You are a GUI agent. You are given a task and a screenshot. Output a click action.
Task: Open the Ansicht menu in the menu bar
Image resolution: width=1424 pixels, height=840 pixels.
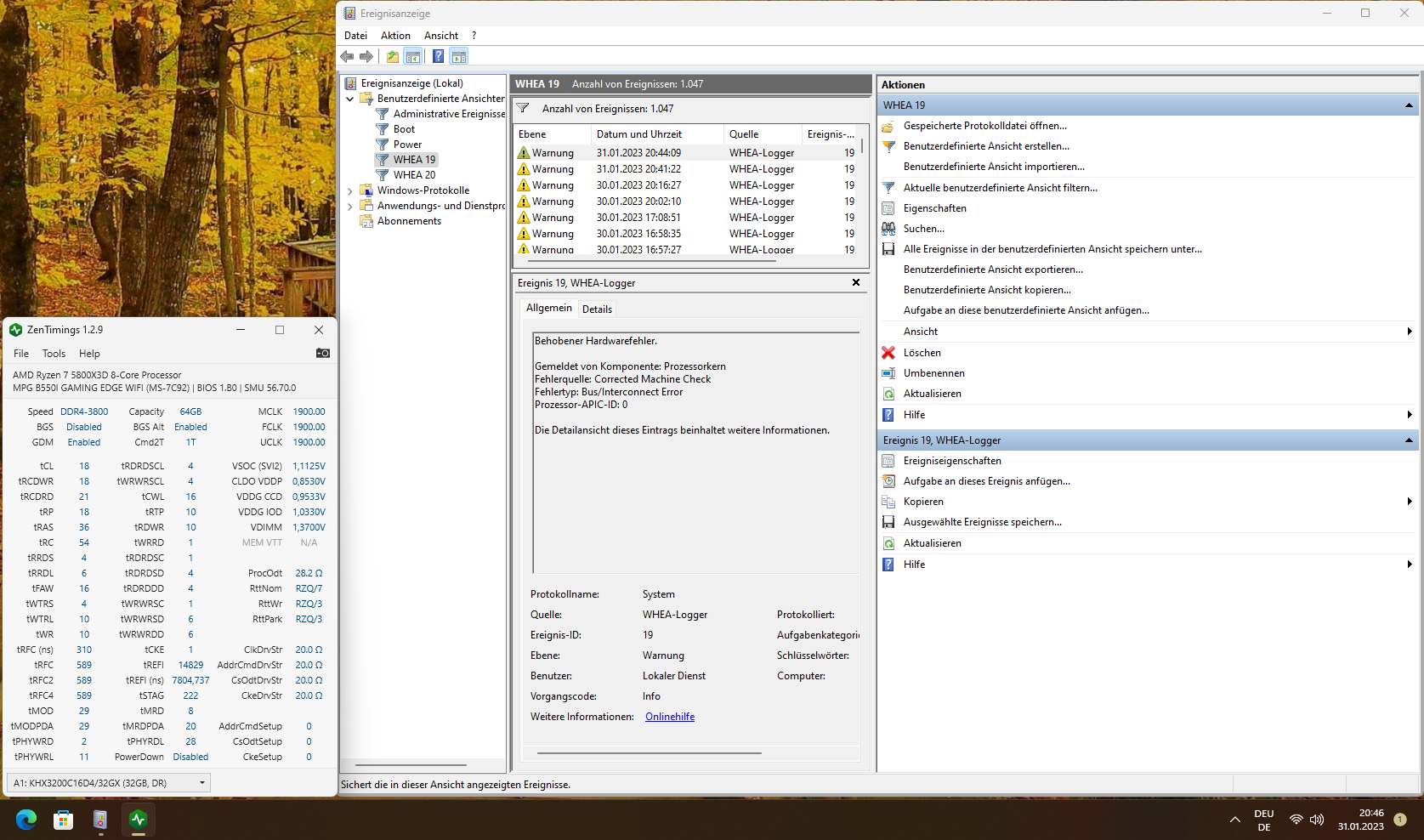(441, 36)
